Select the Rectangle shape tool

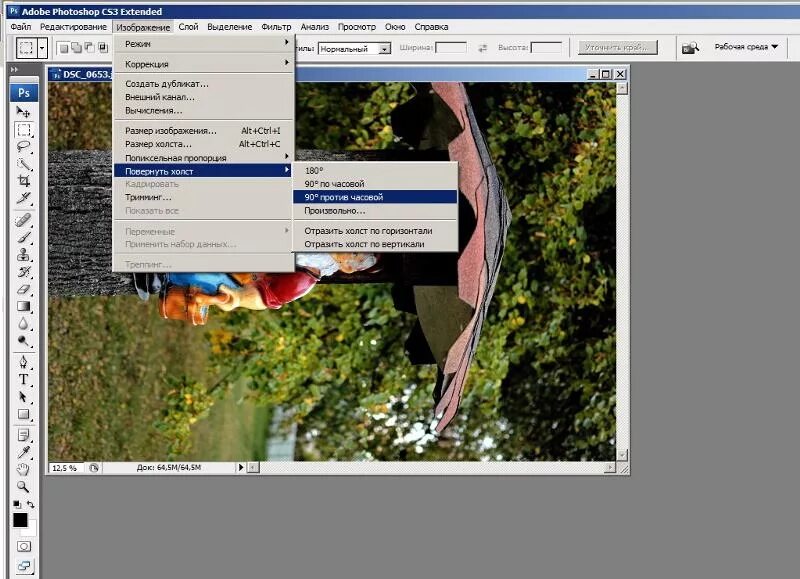(23, 414)
